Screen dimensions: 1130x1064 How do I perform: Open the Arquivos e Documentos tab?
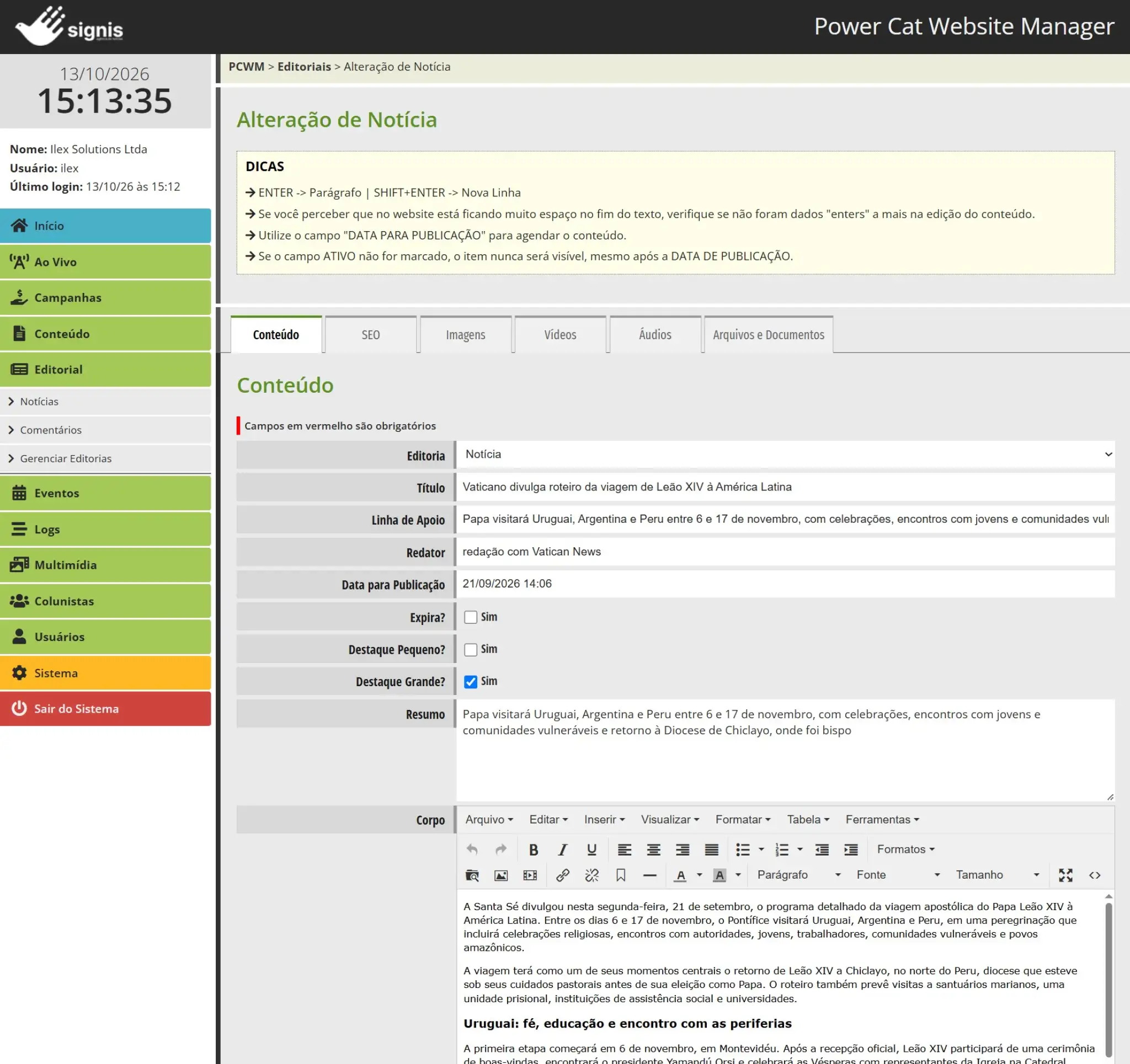coord(769,335)
